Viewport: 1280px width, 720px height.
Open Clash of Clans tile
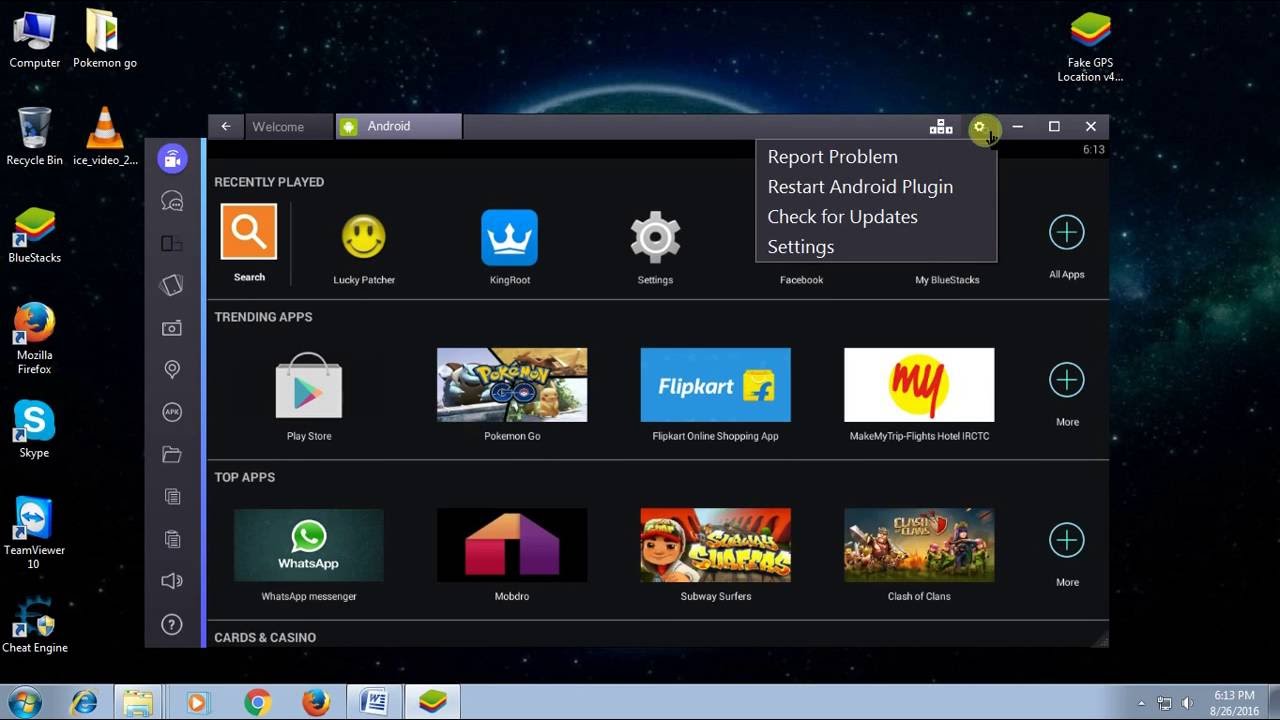coord(919,545)
